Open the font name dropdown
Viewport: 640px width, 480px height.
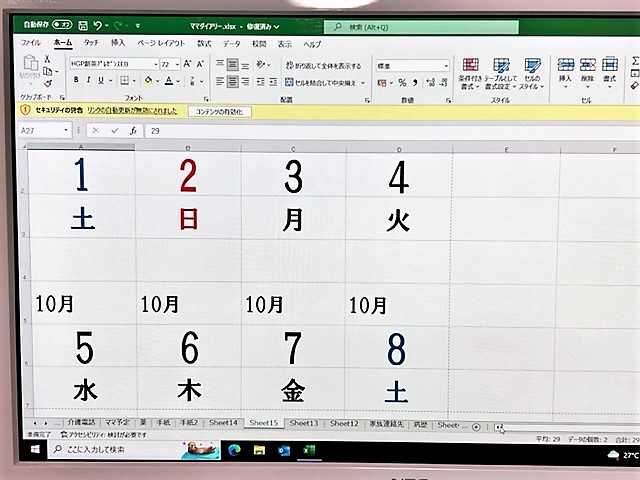tap(156, 64)
